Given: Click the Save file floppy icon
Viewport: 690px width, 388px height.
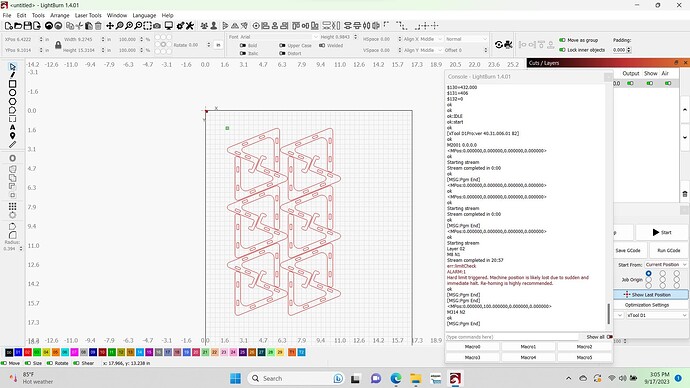Looking at the screenshot, I should pyautogui.click(x=27, y=26).
